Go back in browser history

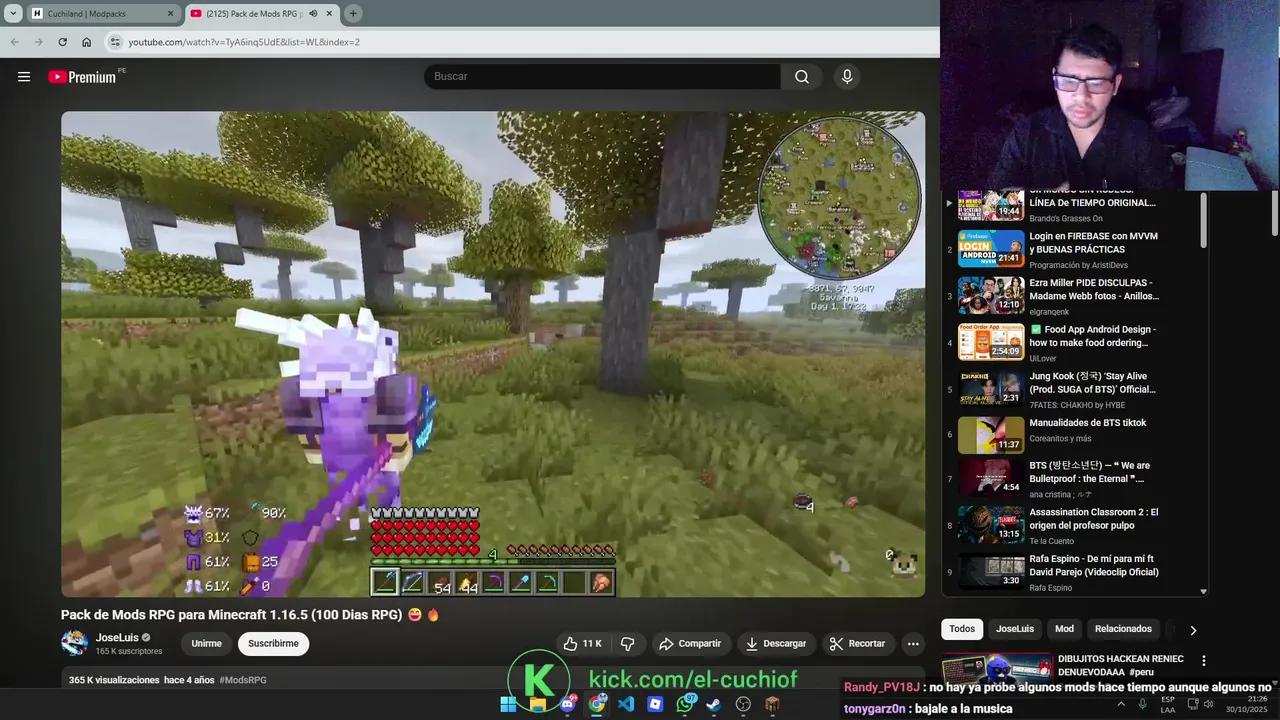coord(14,42)
